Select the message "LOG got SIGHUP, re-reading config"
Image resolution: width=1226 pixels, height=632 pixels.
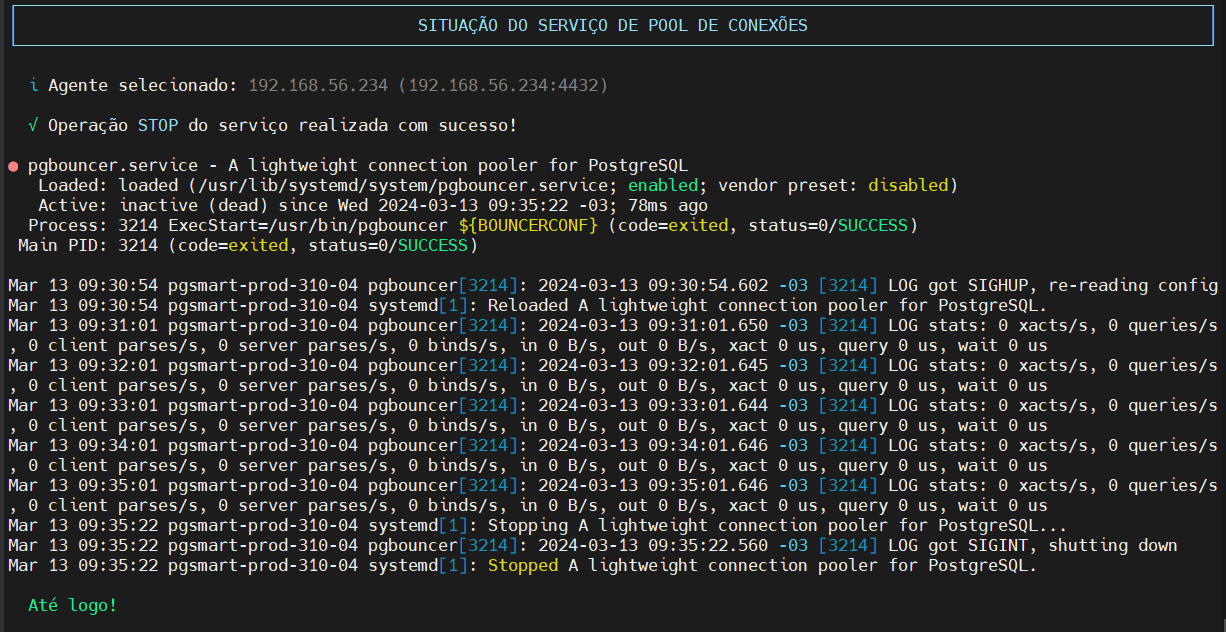[1053, 285]
